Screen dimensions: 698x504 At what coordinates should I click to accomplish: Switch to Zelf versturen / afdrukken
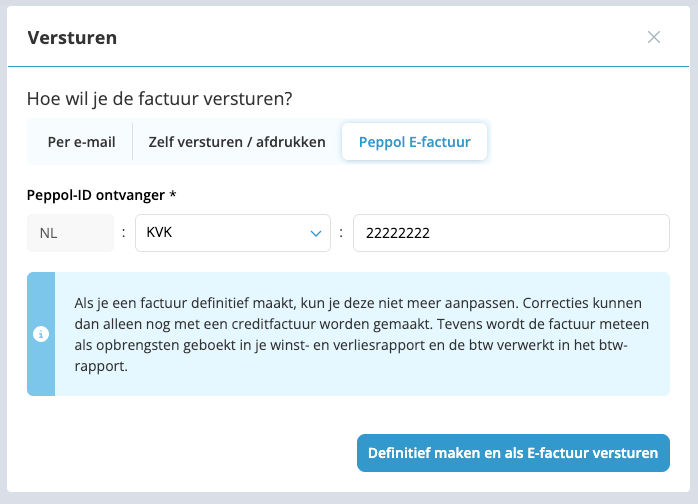coord(237,142)
